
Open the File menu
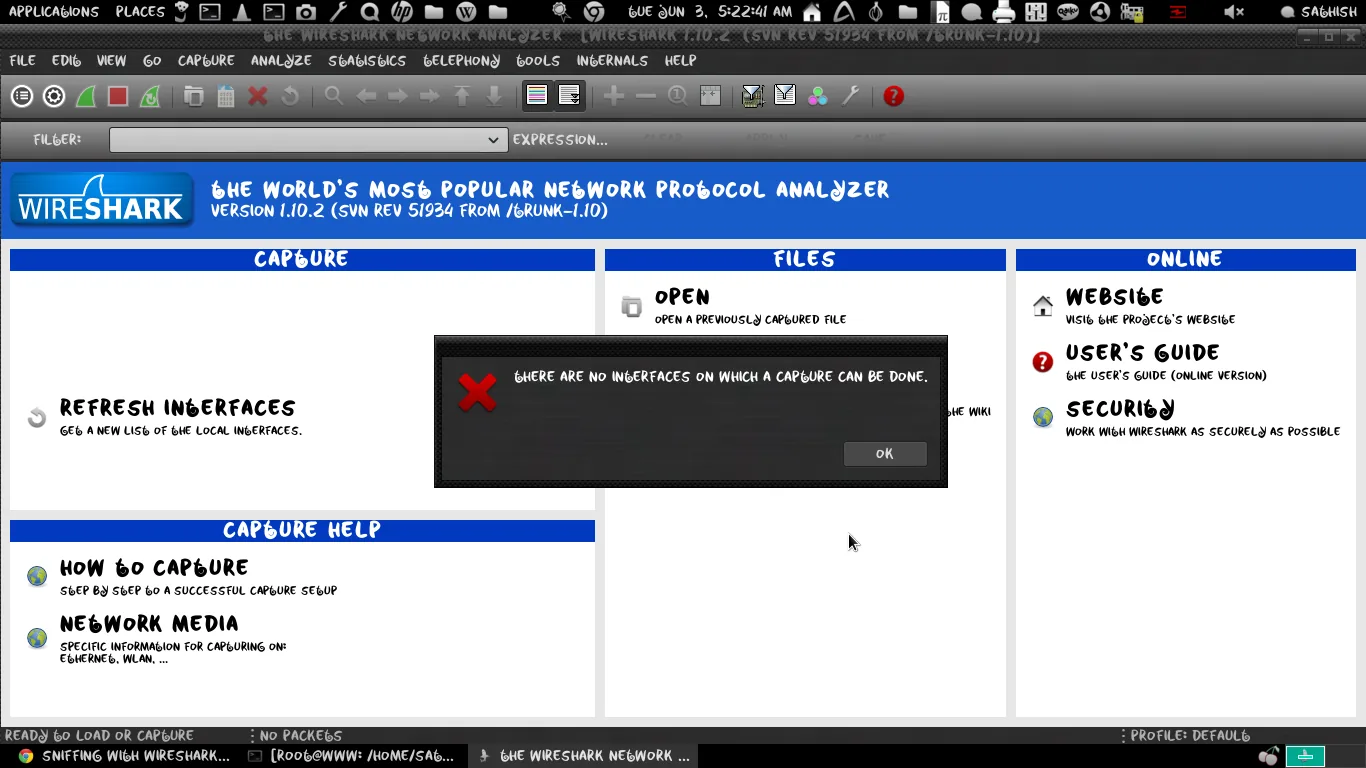point(22,61)
